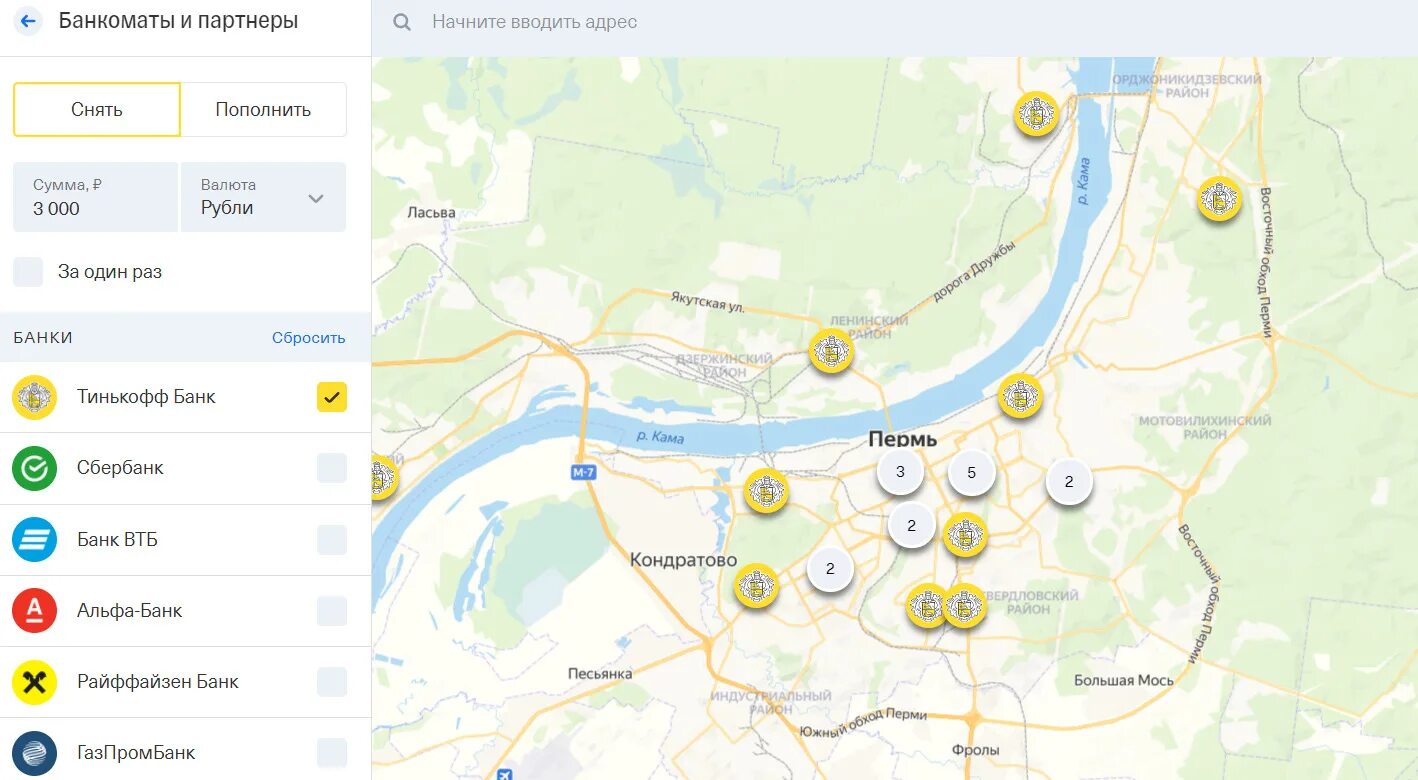This screenshot has height=780, width=1418.
Task: Click the green Сбербанк logo
Action: 34,468
